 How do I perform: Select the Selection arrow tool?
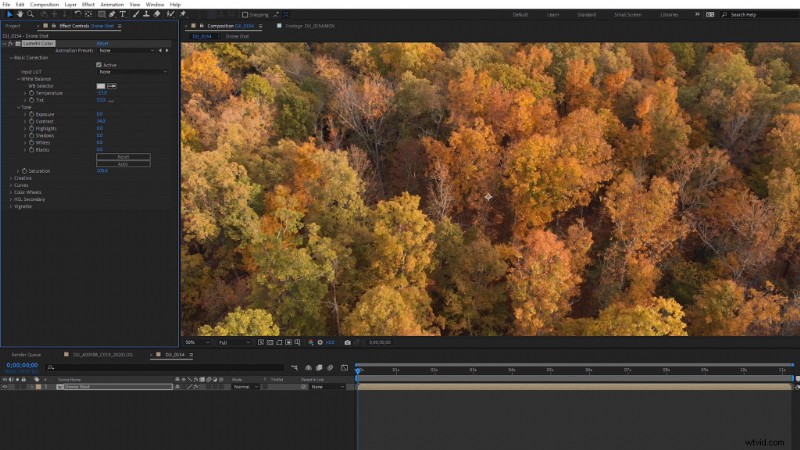9,14
